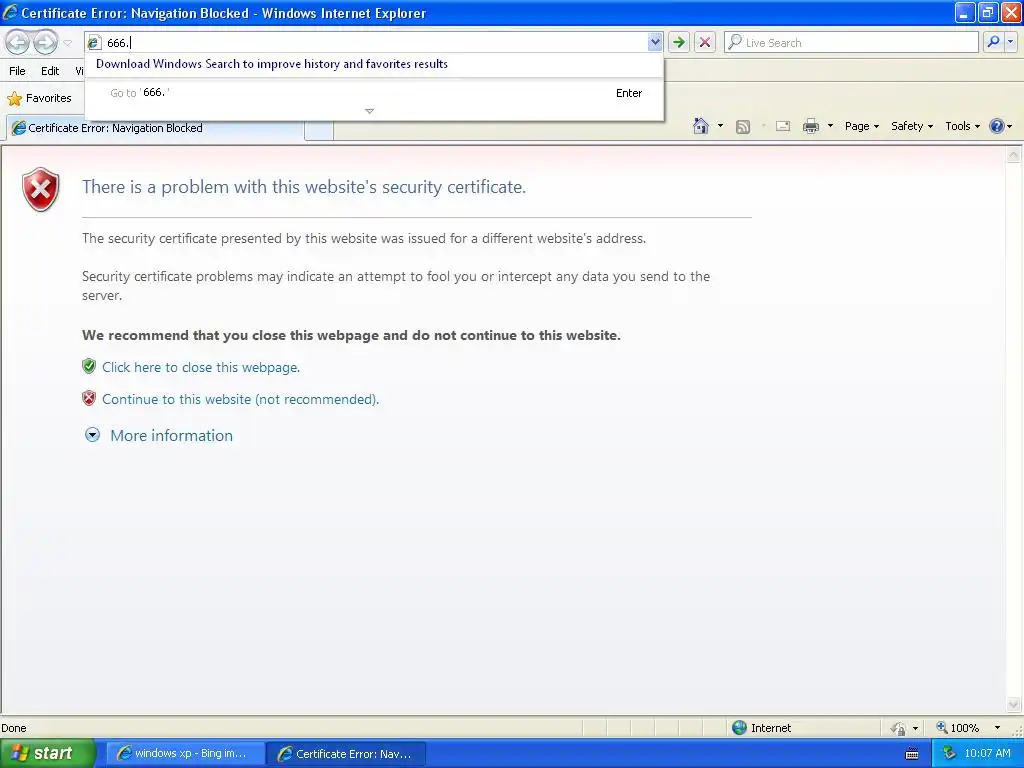1024x768 pixels.
Task: Open Favorites star button
Action: [39, 98]
